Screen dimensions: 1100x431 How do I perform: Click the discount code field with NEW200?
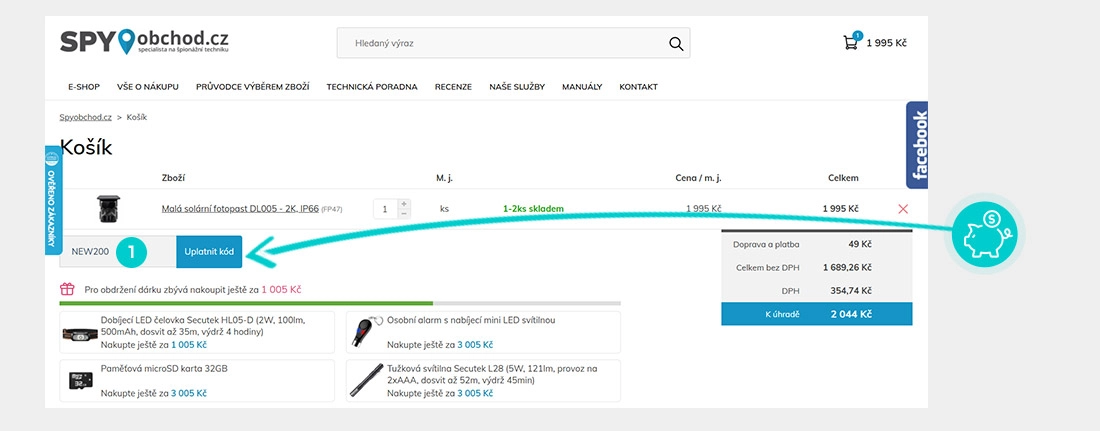[117, 251]
